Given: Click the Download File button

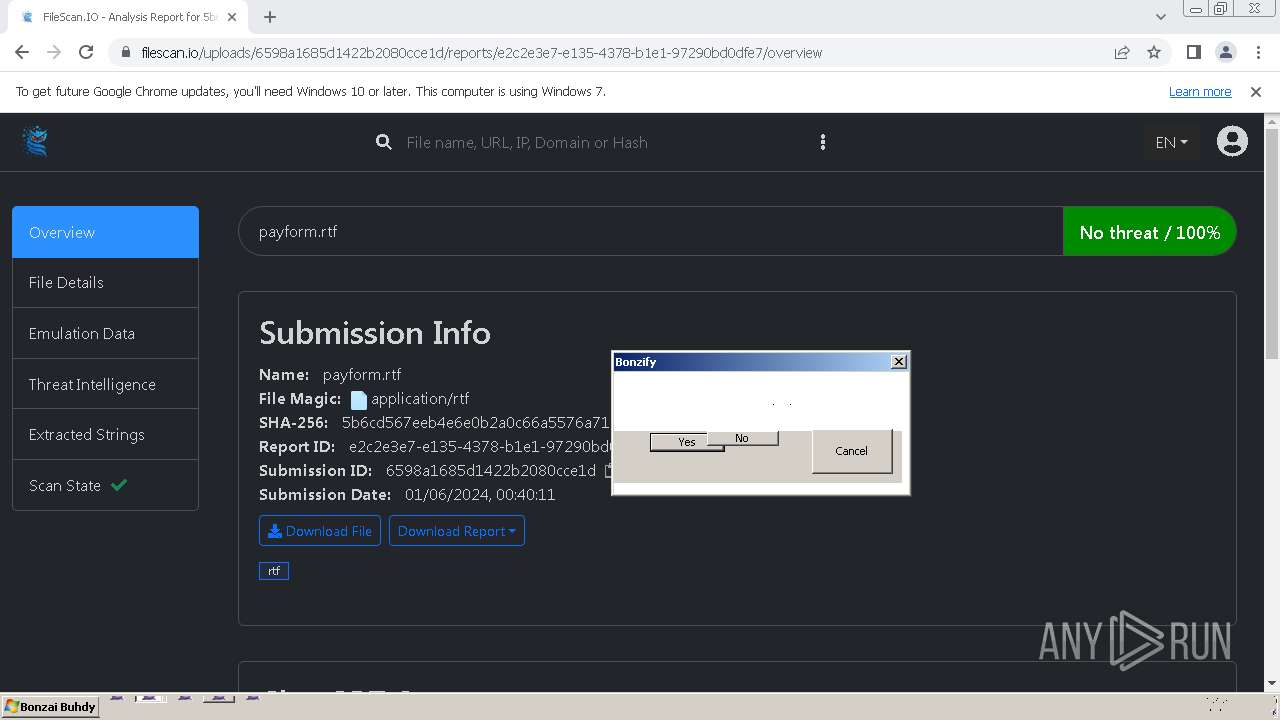Looking at the screenshot, I should (x=320, y=531).
